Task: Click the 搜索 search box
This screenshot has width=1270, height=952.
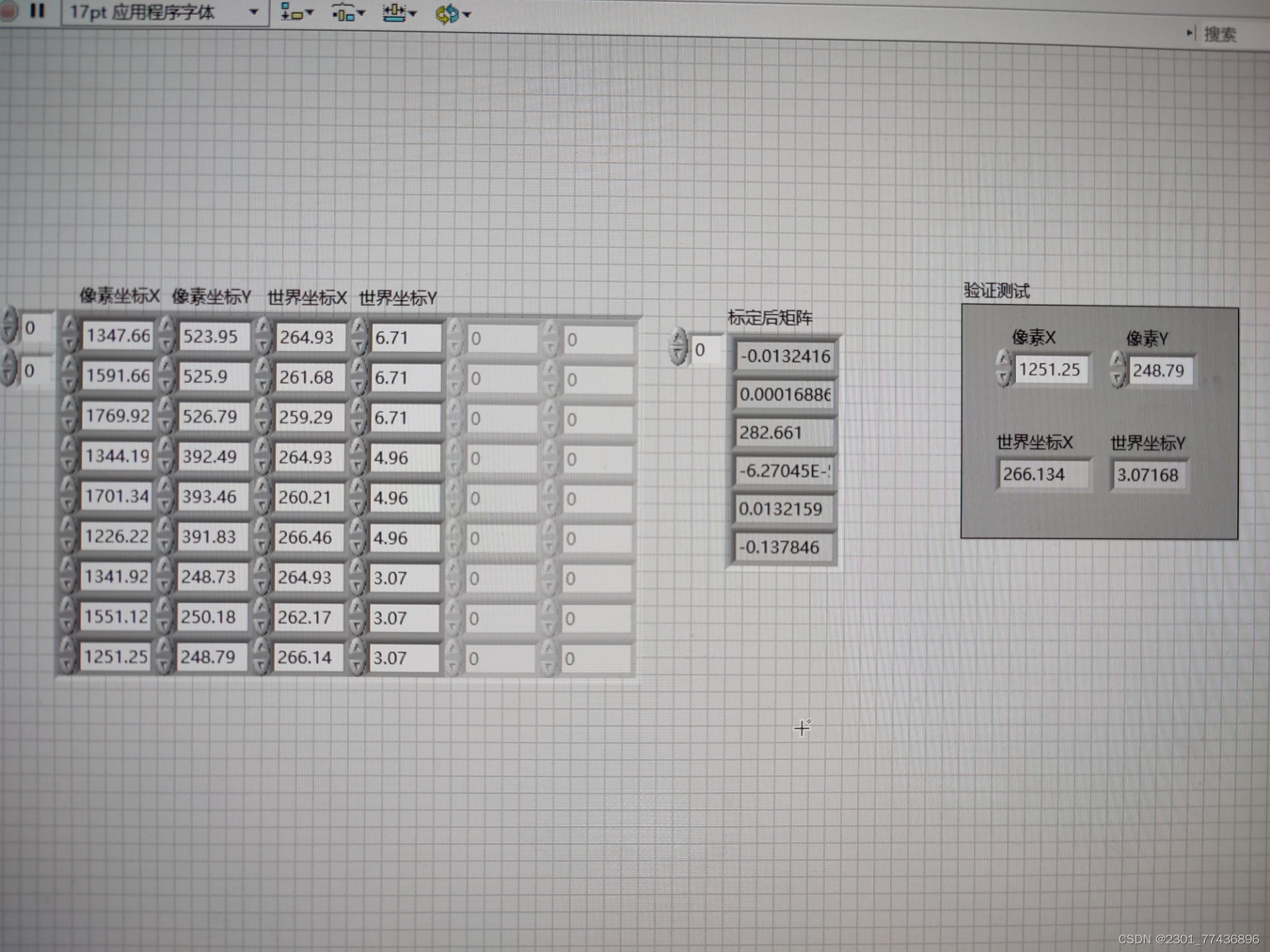Action: (x=1219, y=34)
